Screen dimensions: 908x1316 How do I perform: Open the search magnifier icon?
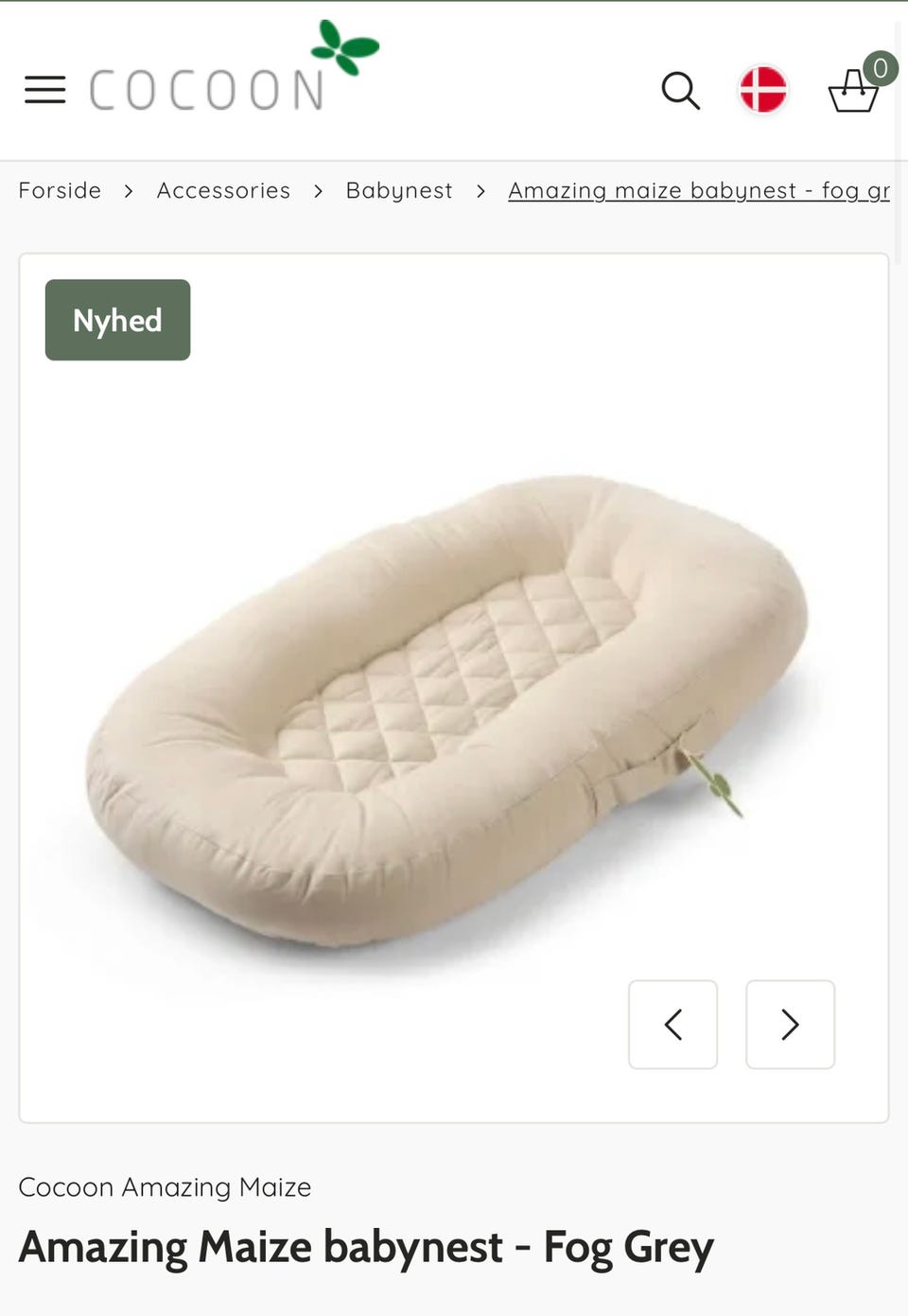pos(680,91)
